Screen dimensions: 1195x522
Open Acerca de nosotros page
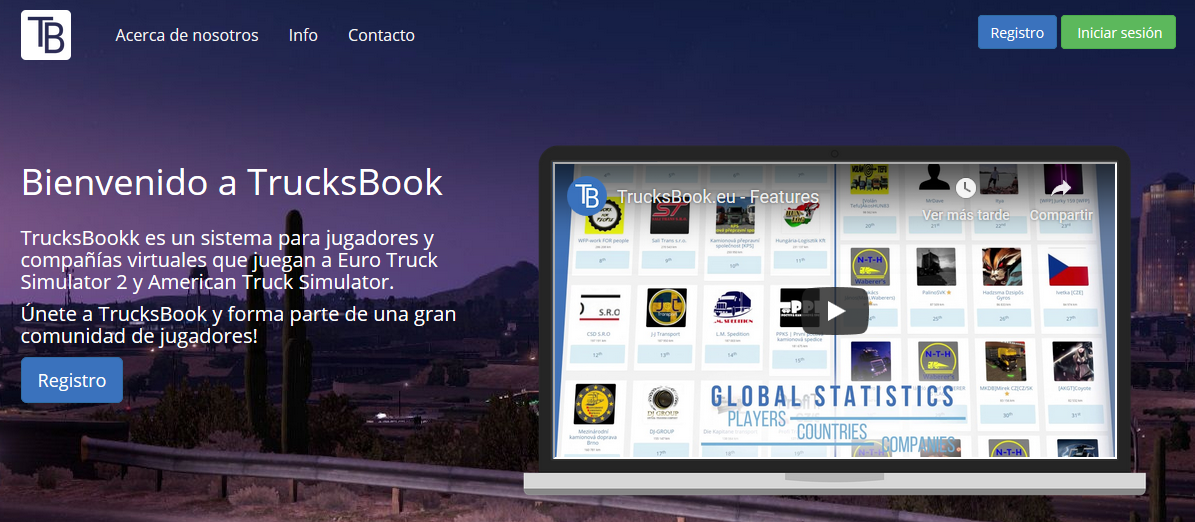pos(187,35)
